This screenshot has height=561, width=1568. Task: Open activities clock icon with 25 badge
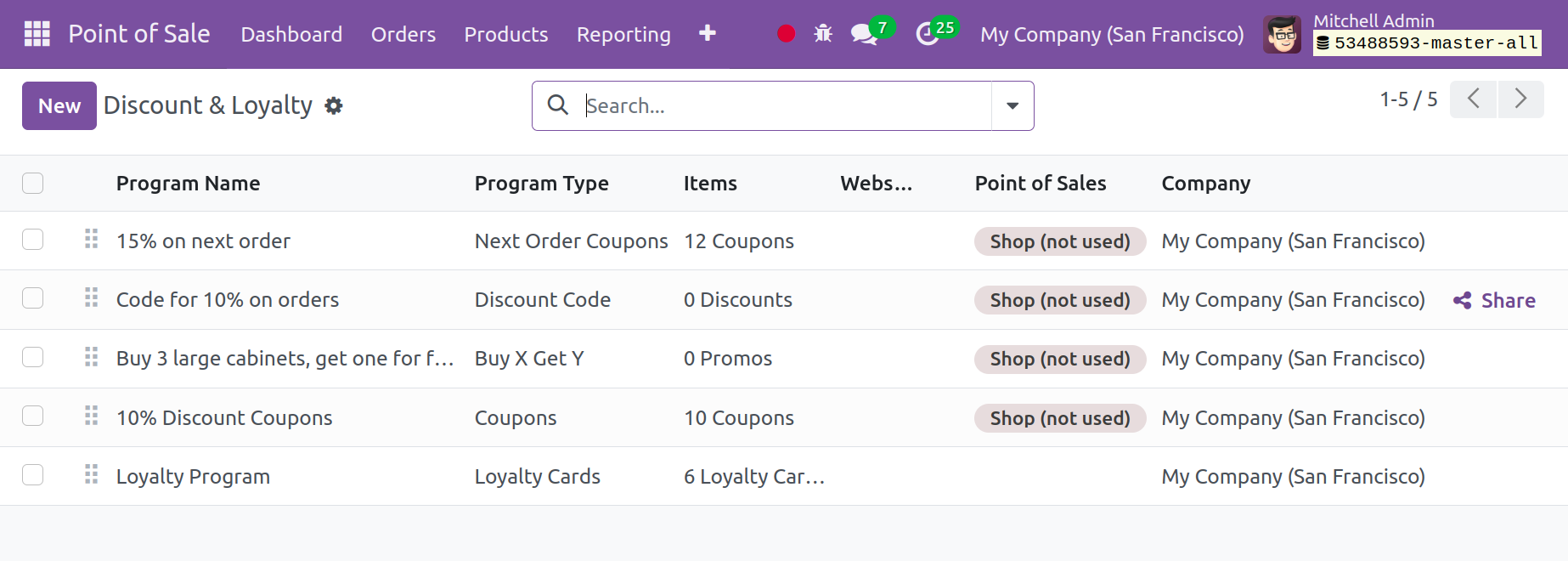pyautogui.click(x=928, y=34)
